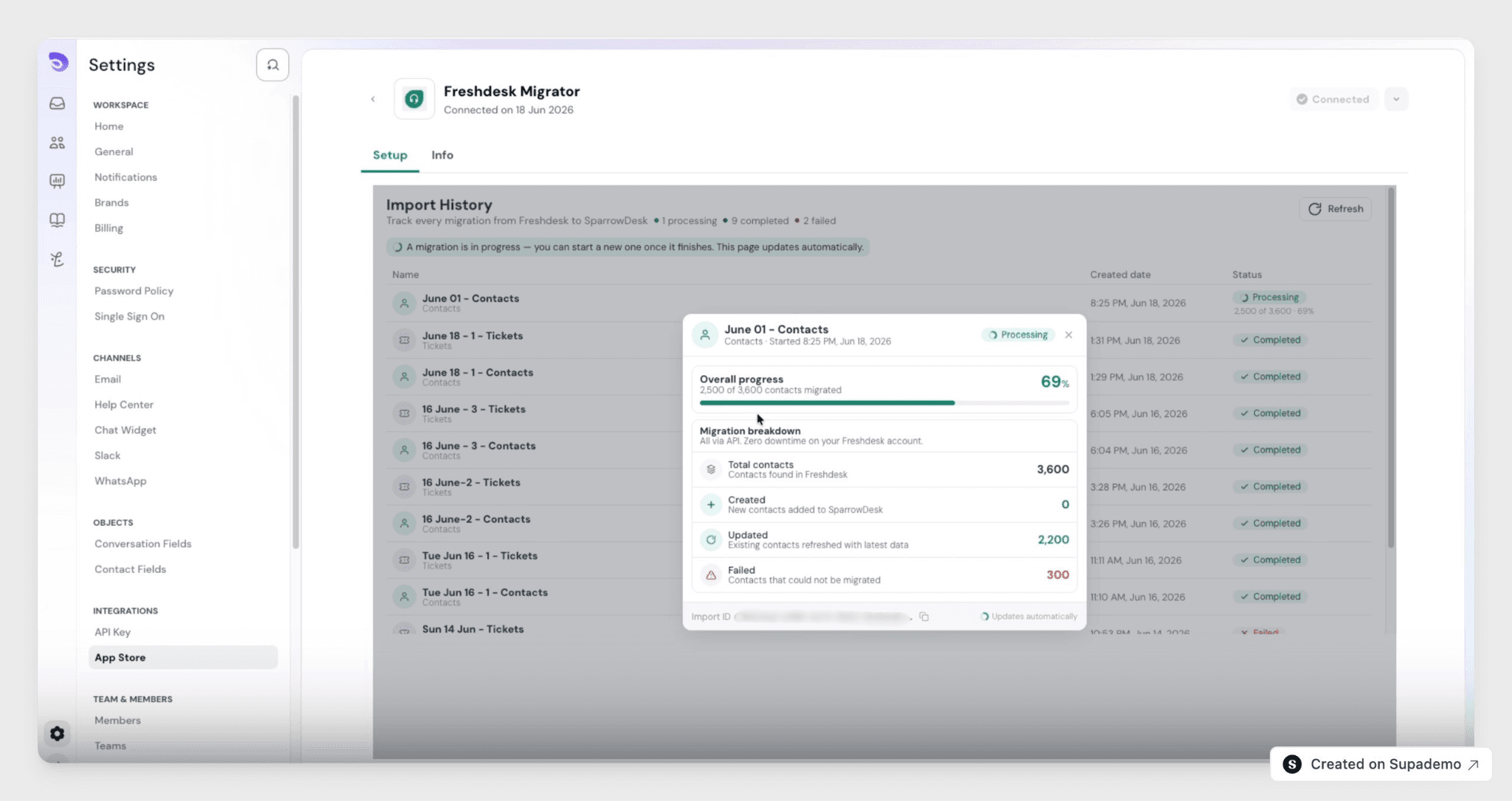The height and width of the screenshot is (801, 1512).
Task: Open the Inbox icon in the left rail
Action: (x=57, y=103)
